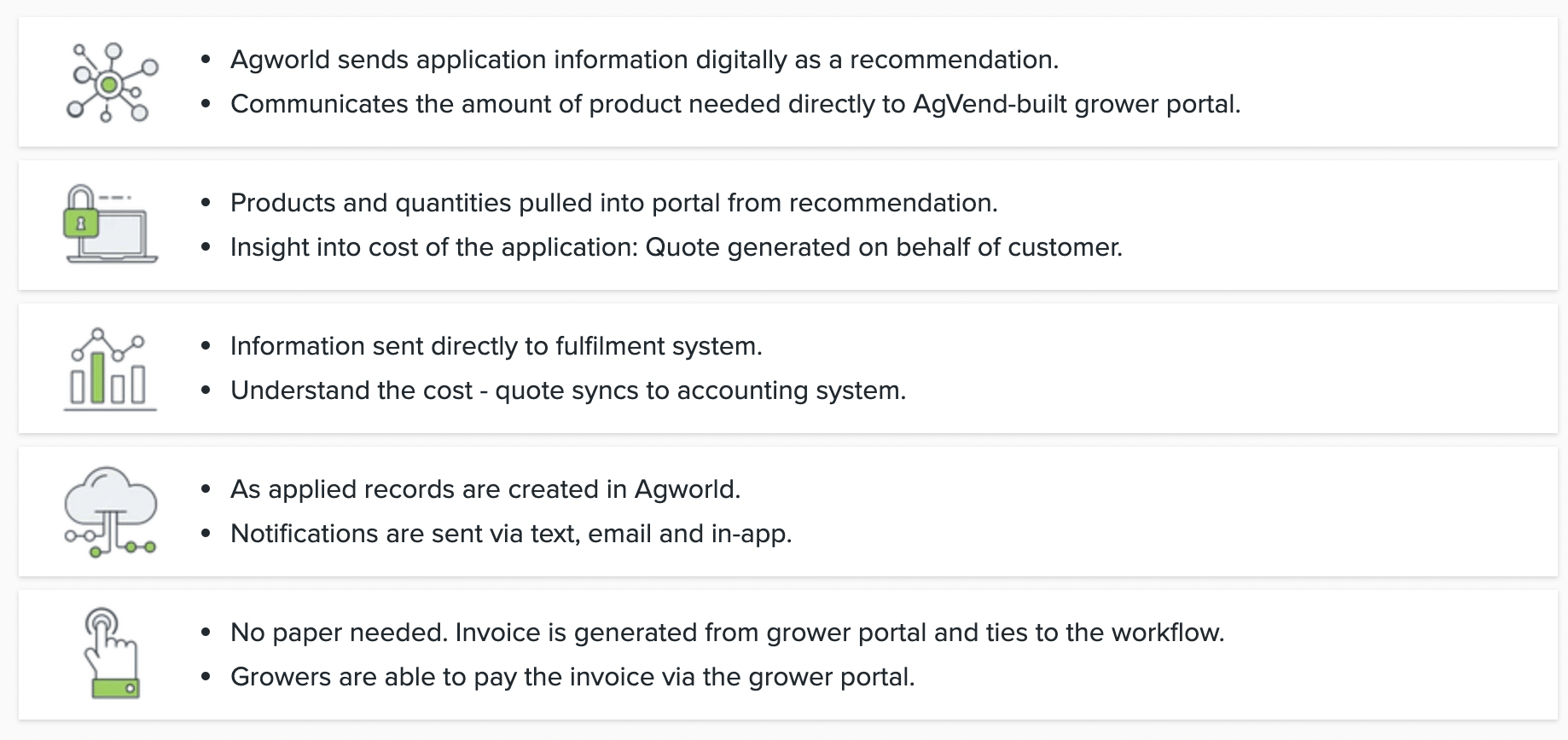The width and height of the screenshot is (1568, 740).
Task: Click 'As applied records are created' line
Action: click(x=485, y=489)
